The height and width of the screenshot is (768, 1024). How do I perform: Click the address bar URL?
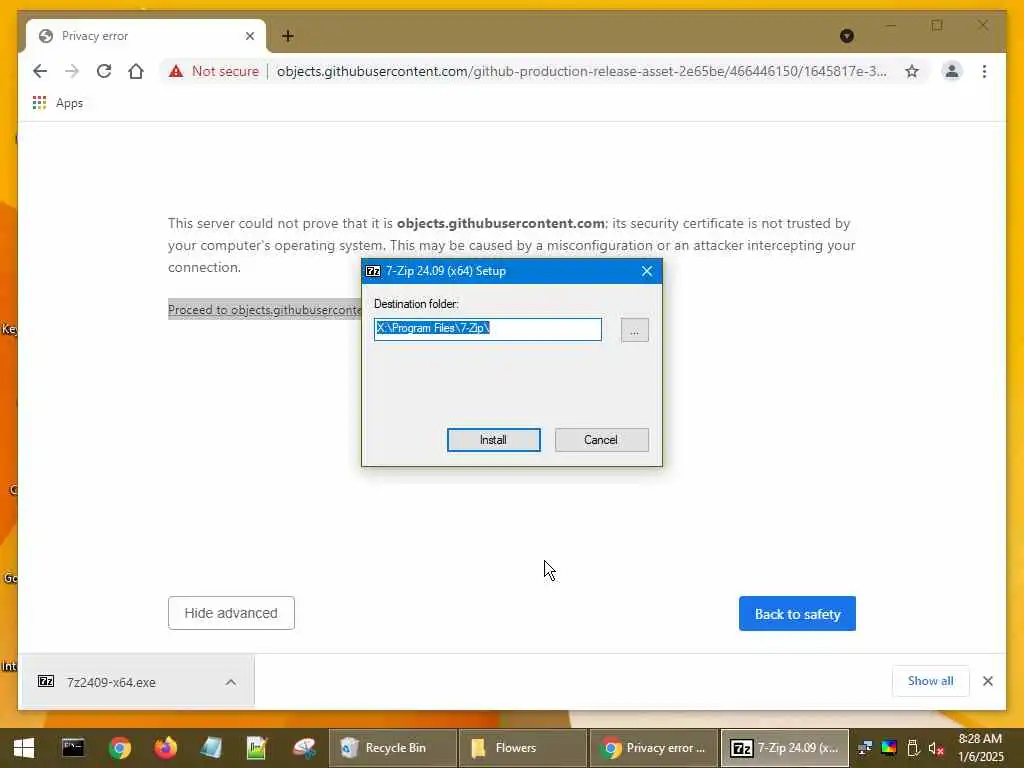(581, 71)
